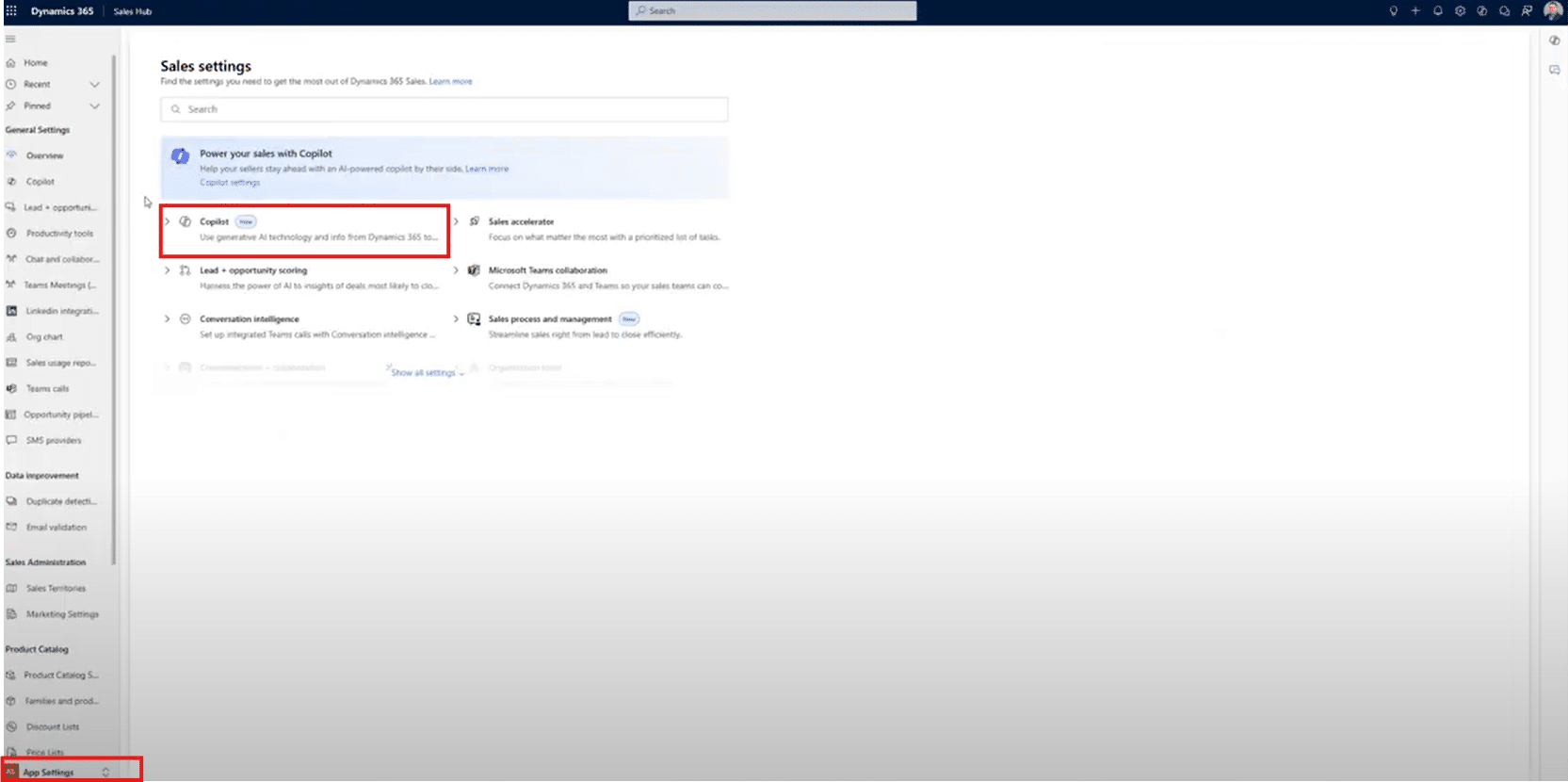Open settings gear in header
Screen dimensions: 1568x782
pyautogui.click(x=1461, y=11)
